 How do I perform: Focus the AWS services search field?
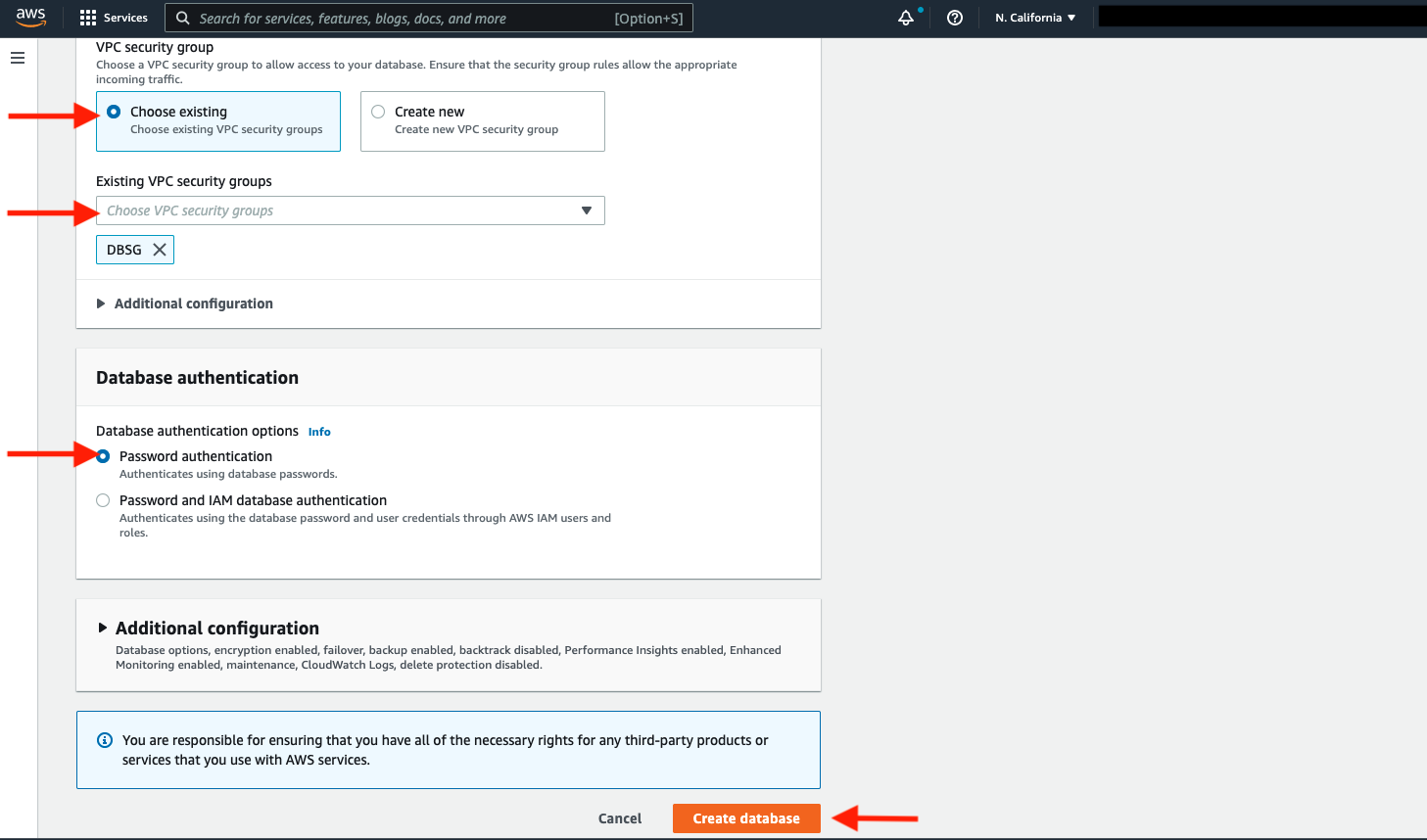[x=429, y=18]
